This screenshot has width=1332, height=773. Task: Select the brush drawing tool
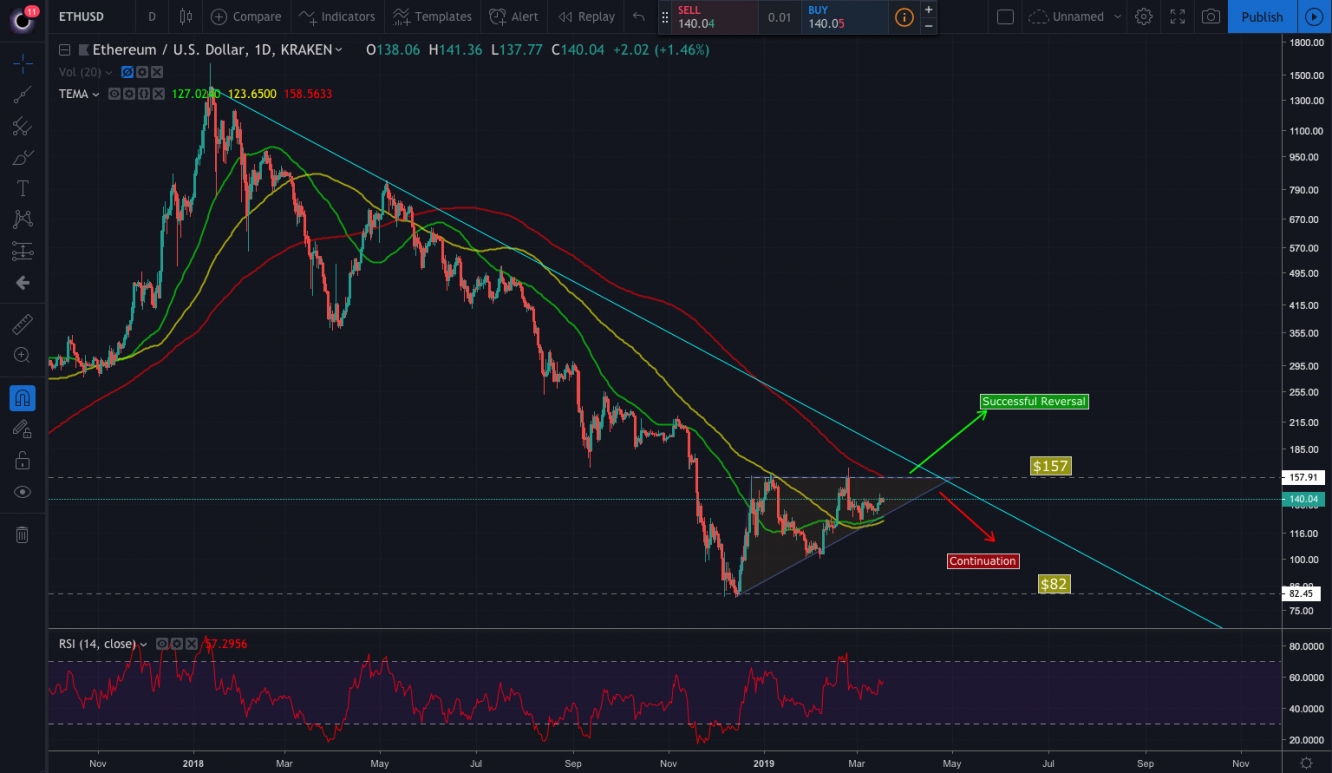point(22,158)
